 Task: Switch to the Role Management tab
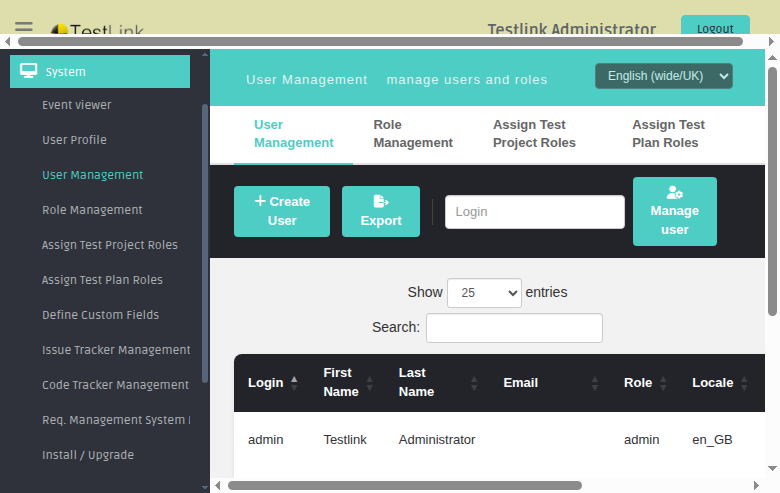coord(413,134)
